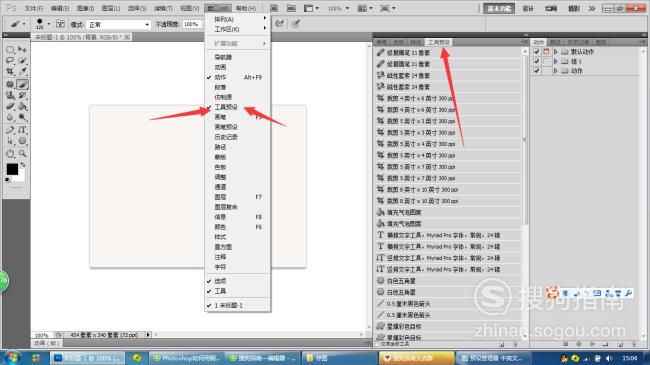
Task: Click the 基本功能 workspace button
Action: 499,8
